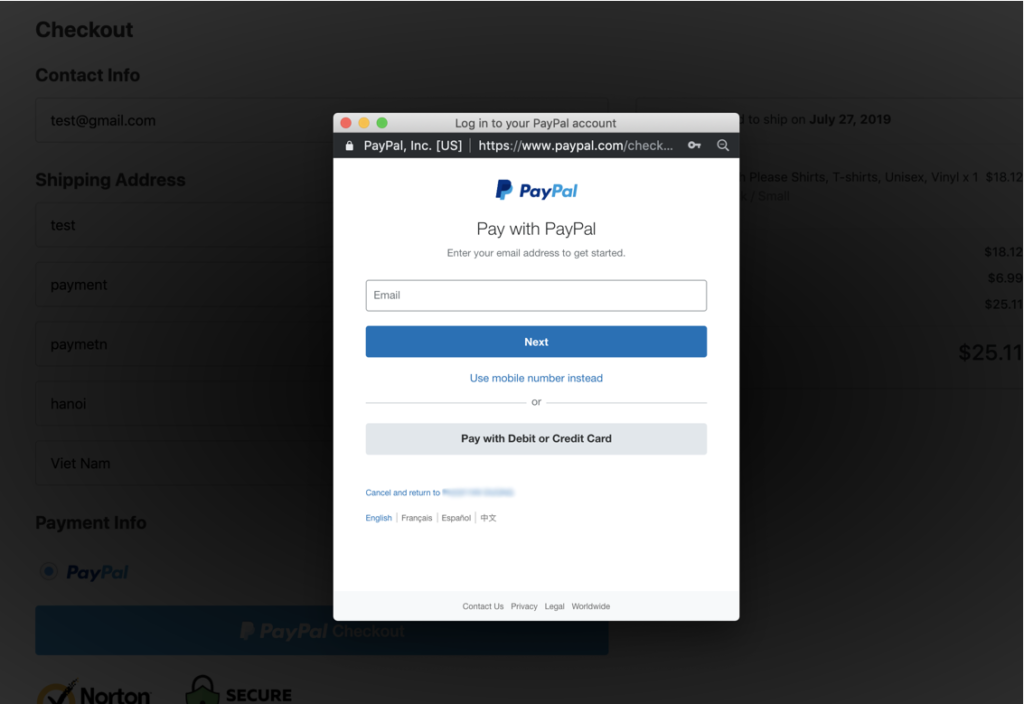Image resolution: width=1024 pixels, height=704 pixels.
Task: Close the PayPal login popup window
Action: (346, 123)
